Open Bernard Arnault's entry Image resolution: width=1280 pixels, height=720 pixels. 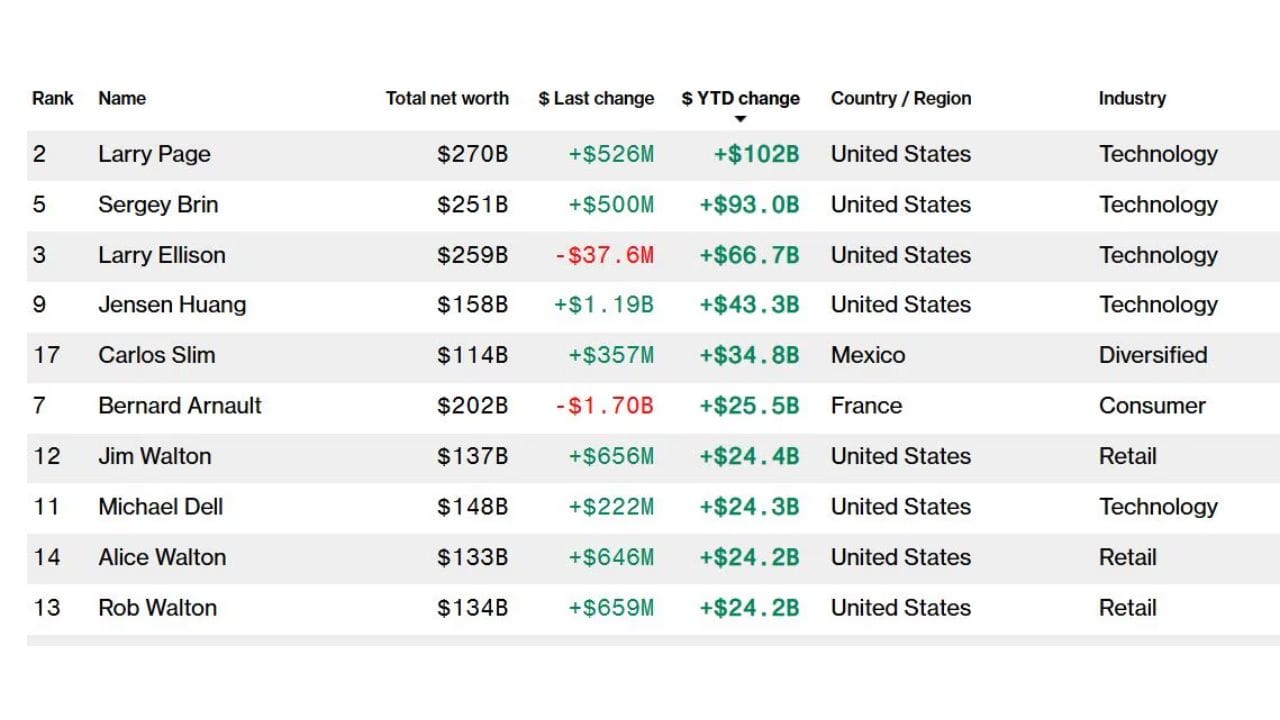(179, 406)
